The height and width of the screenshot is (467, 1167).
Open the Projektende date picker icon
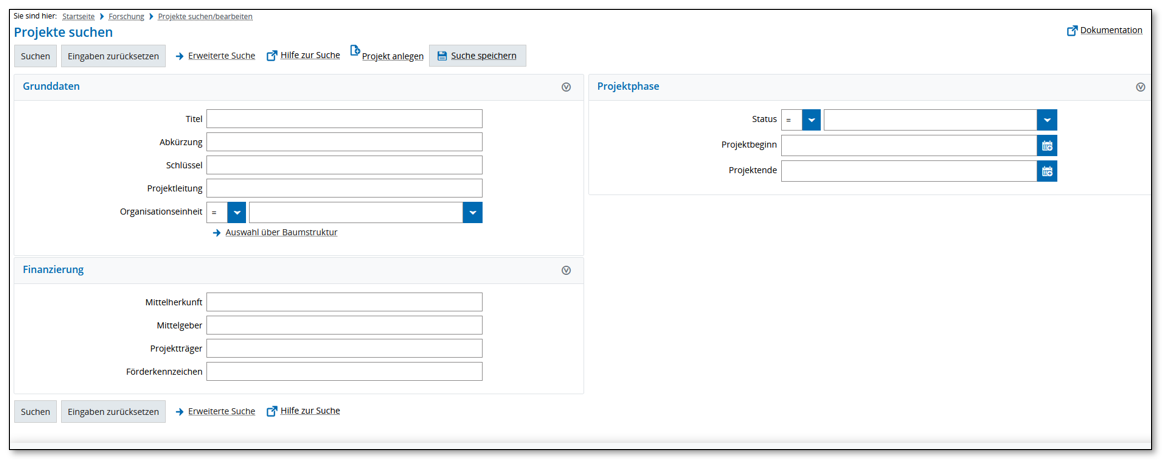1047,171
